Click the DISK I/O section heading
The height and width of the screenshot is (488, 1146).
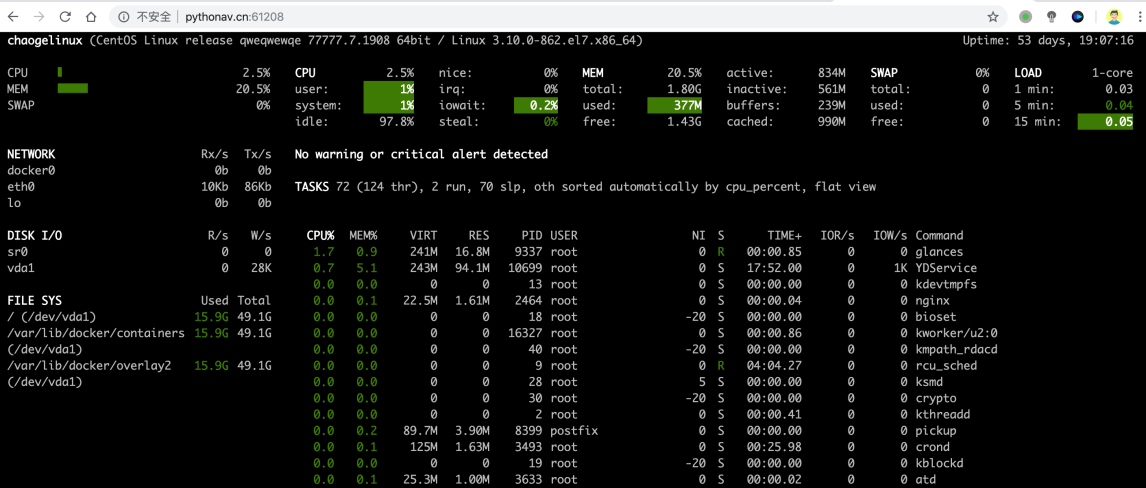pos(35,235)
